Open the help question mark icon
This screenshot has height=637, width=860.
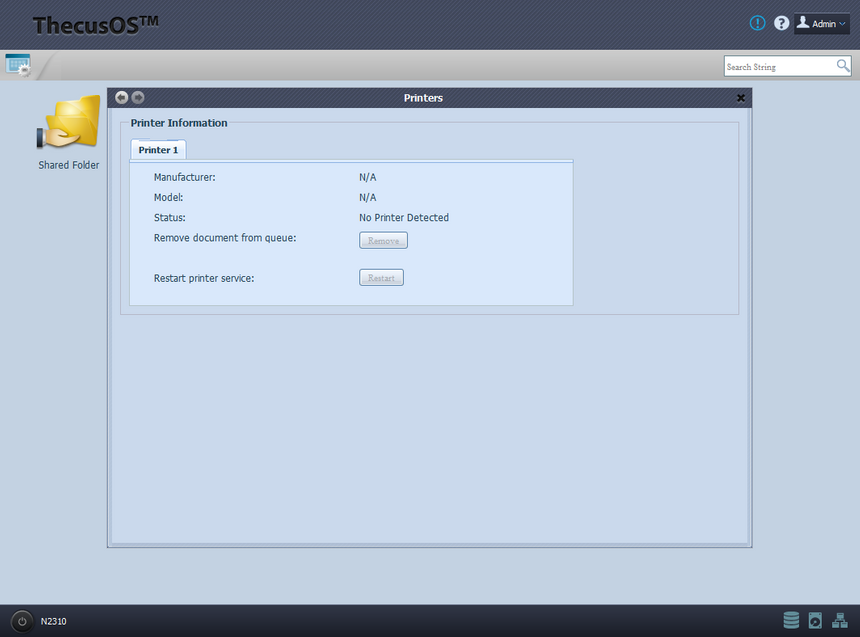coord(781,23)
